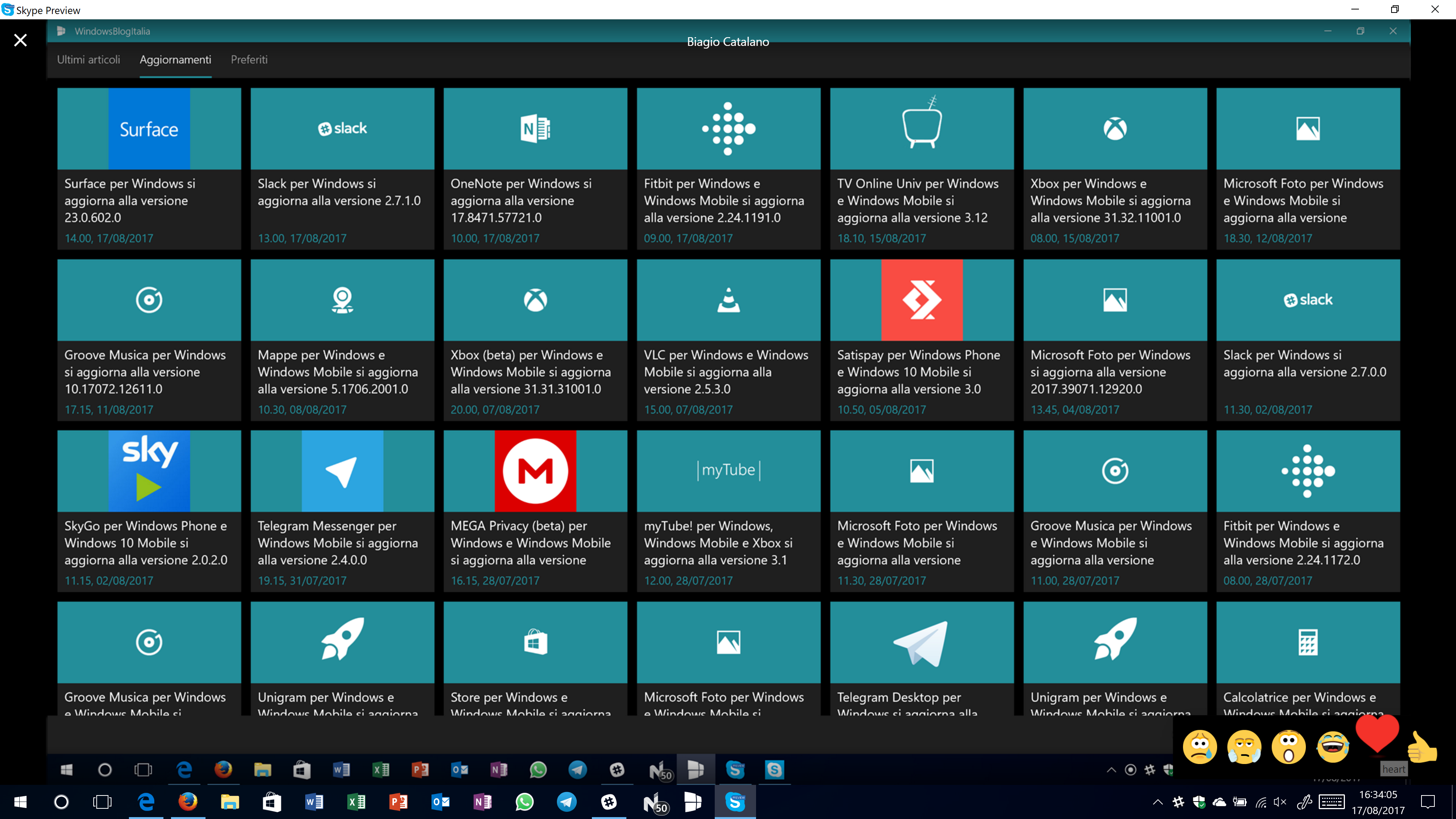
Task: Click Edge icon in shared screen taskbar
Action: tap(184, 769)
